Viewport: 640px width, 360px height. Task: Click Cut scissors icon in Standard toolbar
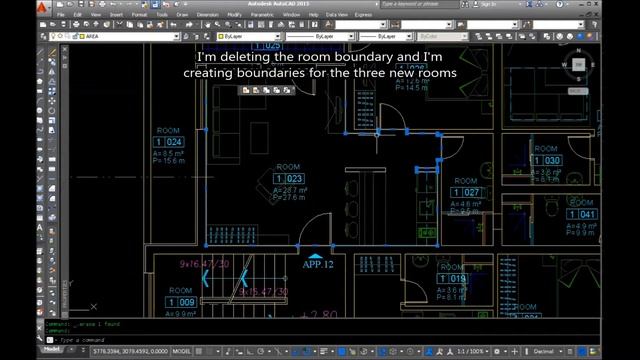click(x=120, y=24)
